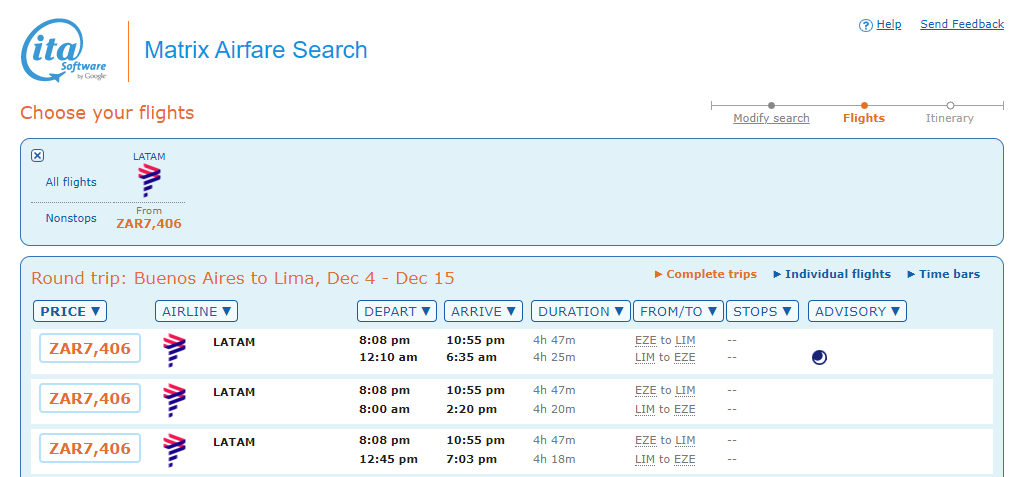Click the Itinerary progress dot
Viewport: 1035px width, 477px height.
950,106
